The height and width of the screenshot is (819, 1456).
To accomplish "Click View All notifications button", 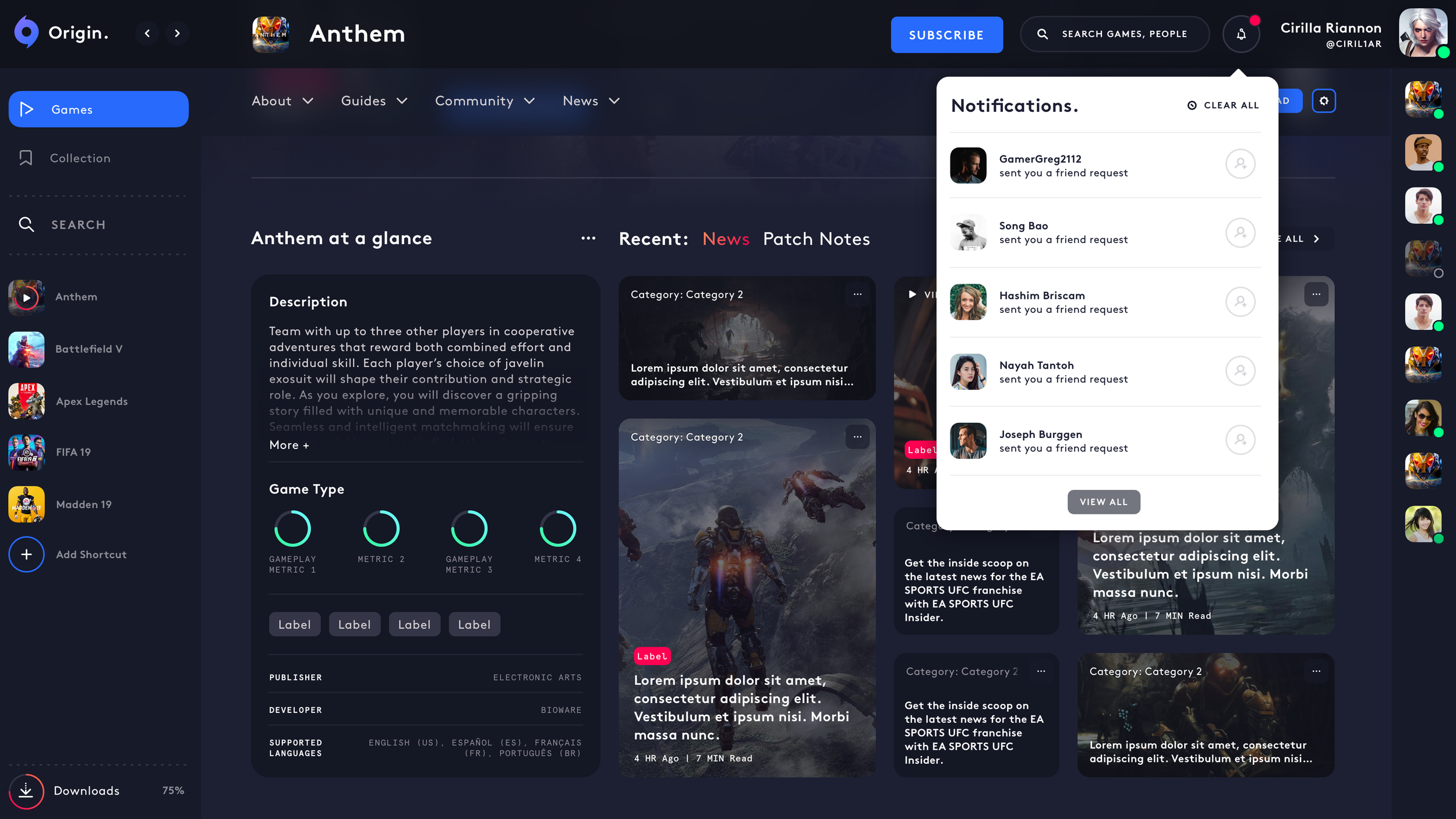I will click(x=1103, y=502).
